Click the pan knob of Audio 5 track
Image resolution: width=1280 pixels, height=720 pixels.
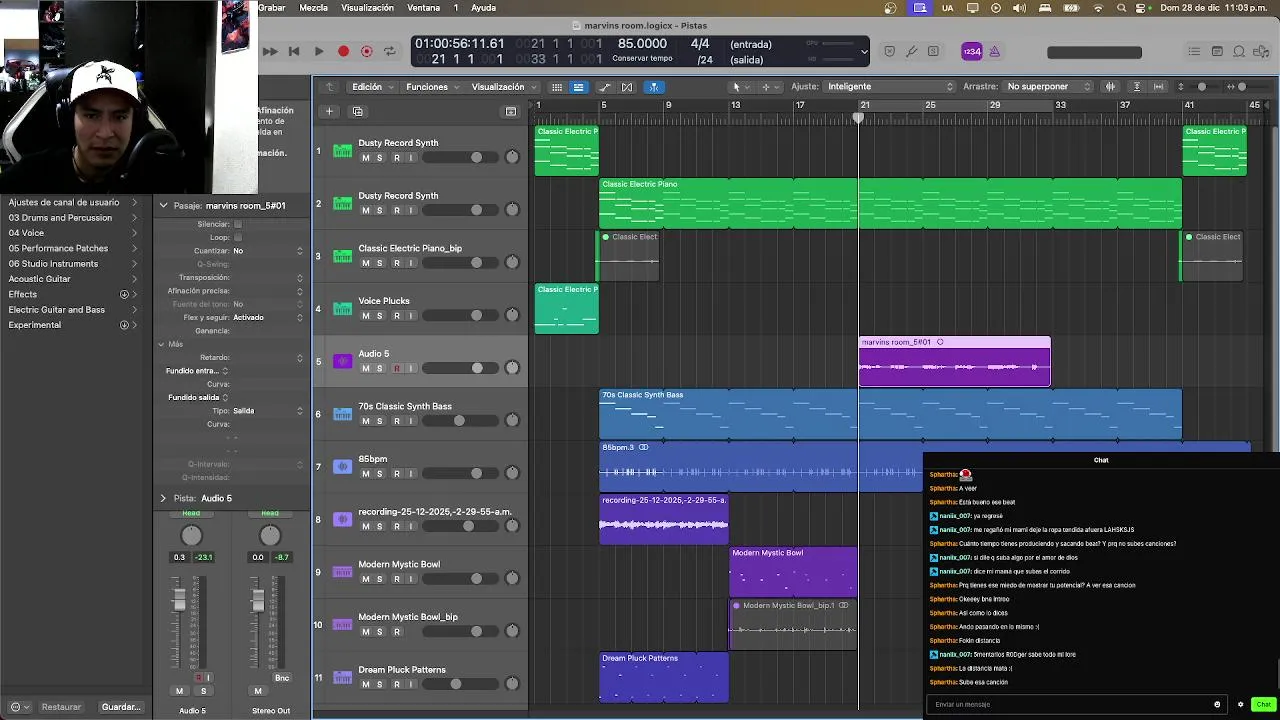512,368
